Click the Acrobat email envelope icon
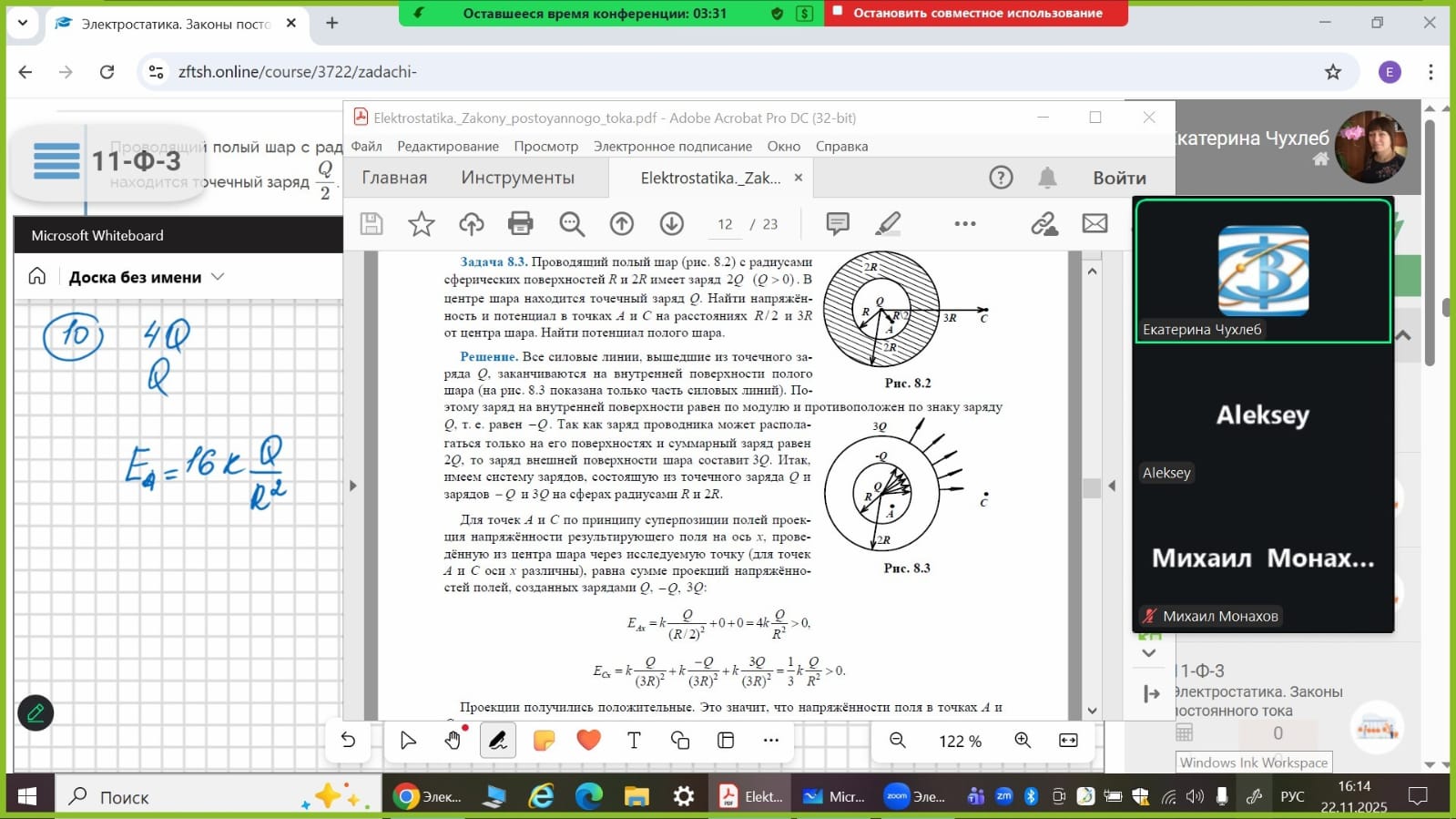This screenshot has width=1456, height=819. pyautogui.click(x=1095, y=223)
